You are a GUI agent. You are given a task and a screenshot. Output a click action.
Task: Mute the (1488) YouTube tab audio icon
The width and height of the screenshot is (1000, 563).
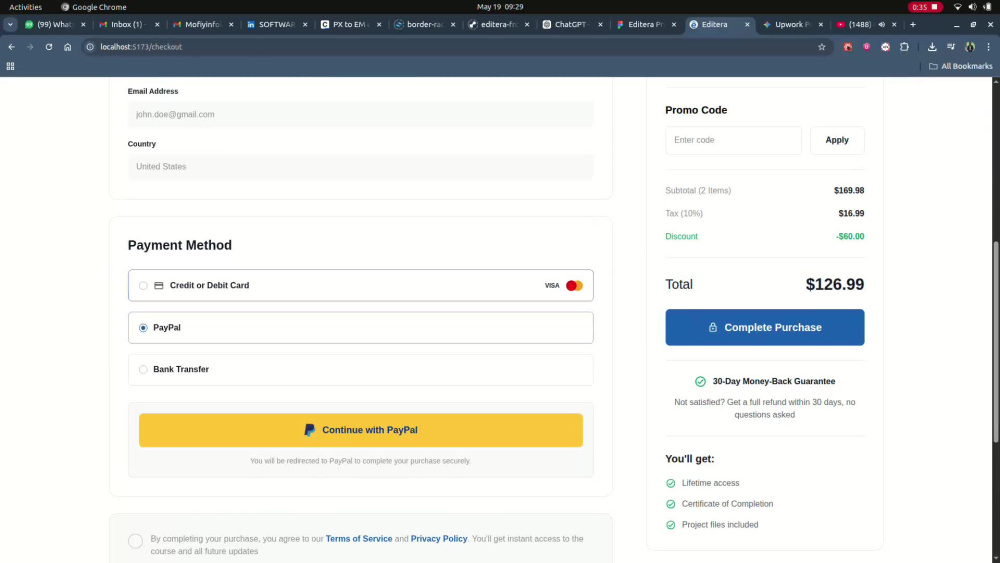click(881, 24)
